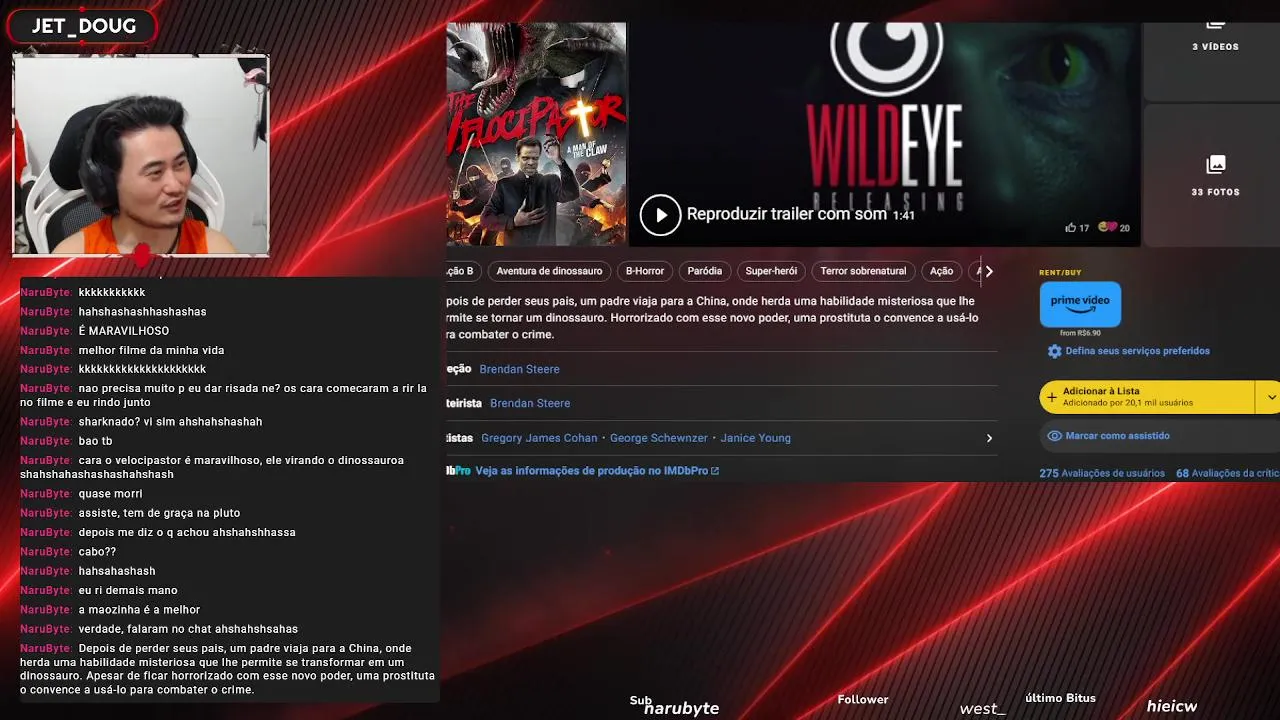Image resolution: width=1280 pixels, height=720 pixels.
Task: Select the Paródia genre chip
Action: (705, 271)
